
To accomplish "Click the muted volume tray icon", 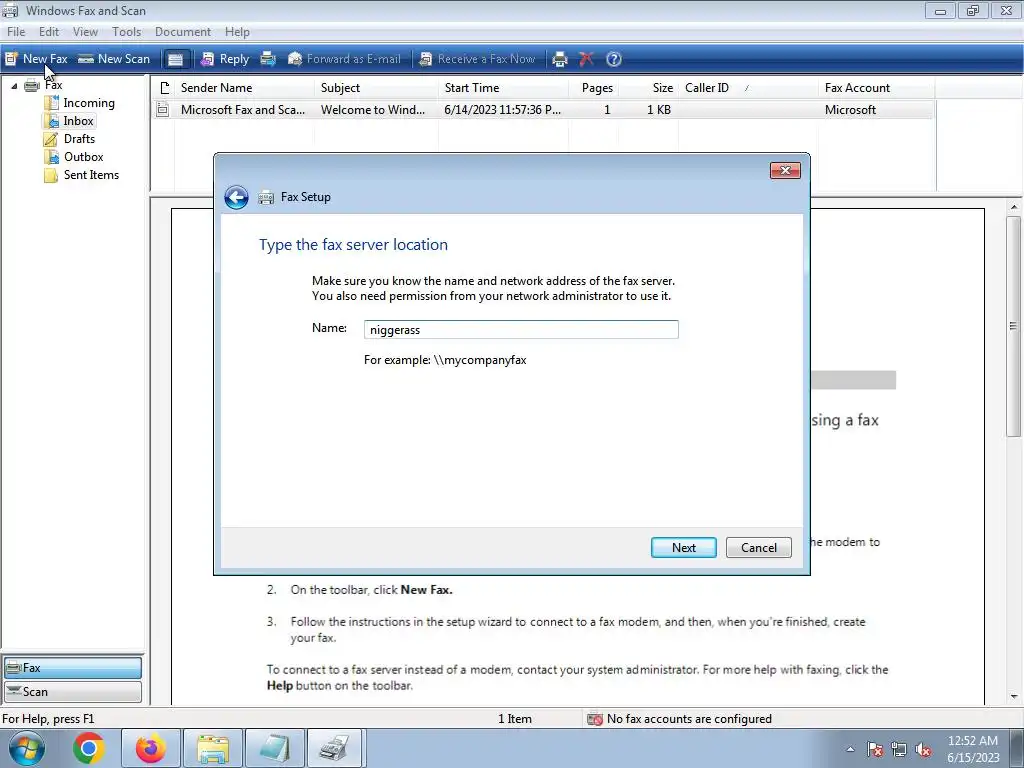I will click(x=923, y=750).
